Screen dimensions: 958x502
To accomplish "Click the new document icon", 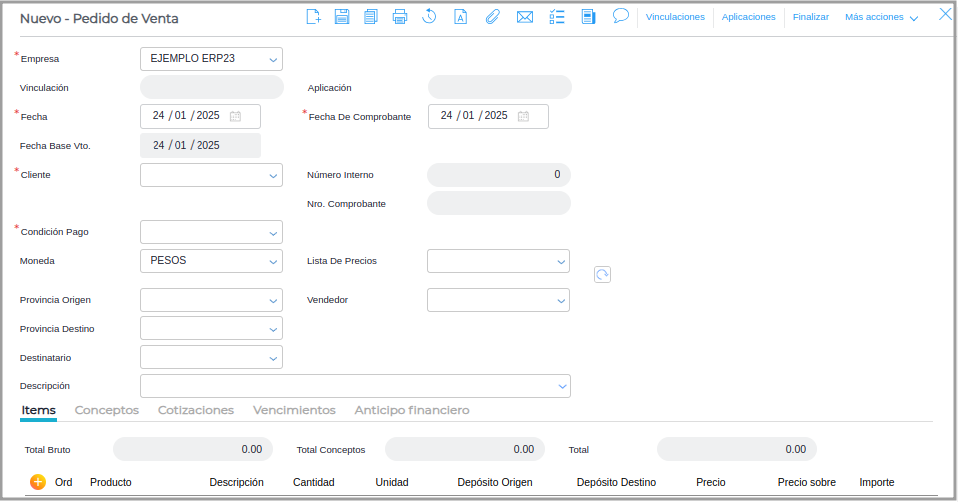I will (313, 16).
